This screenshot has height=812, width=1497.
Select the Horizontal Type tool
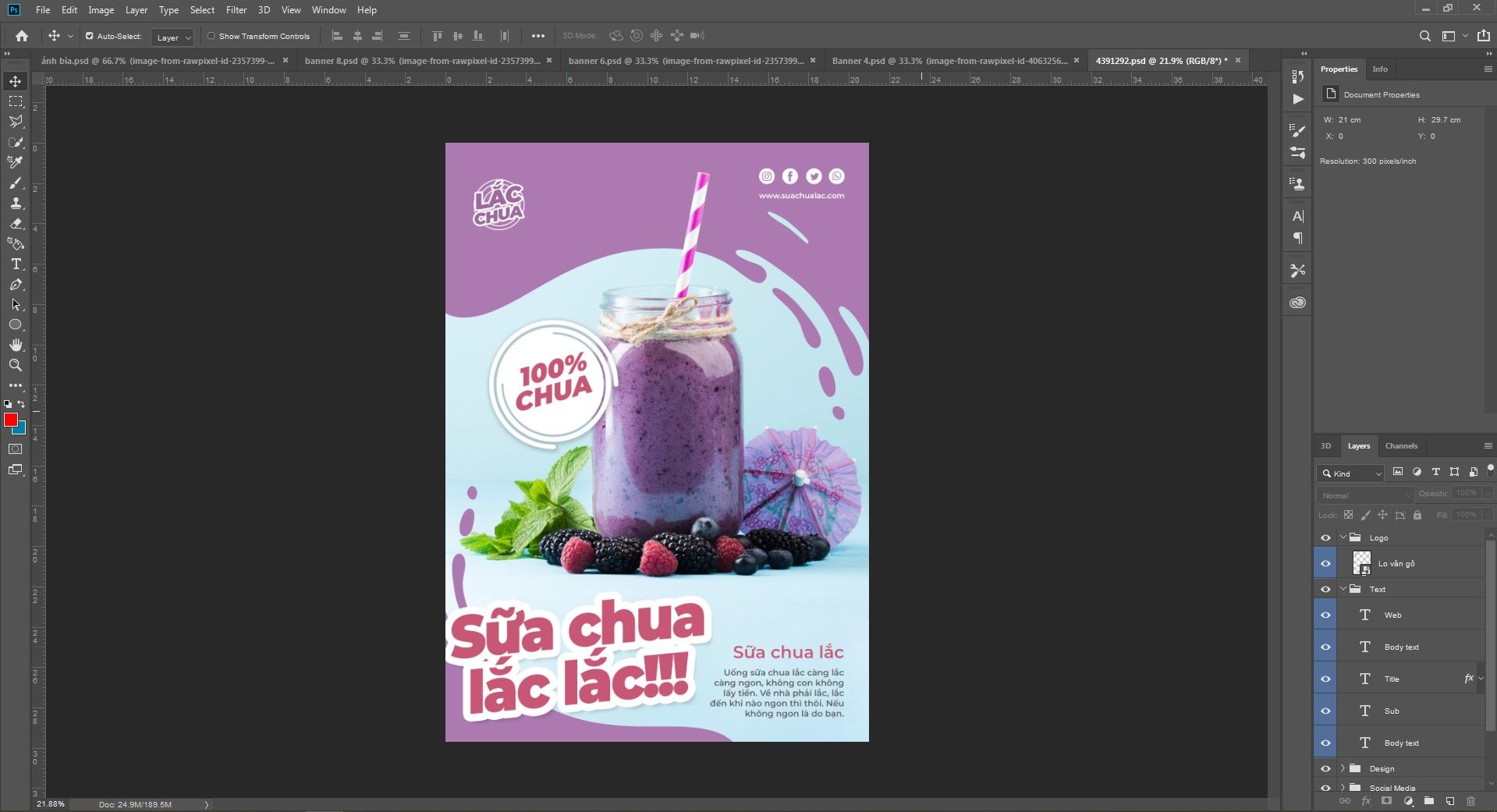pyautogui.click(x=16, y=264)
